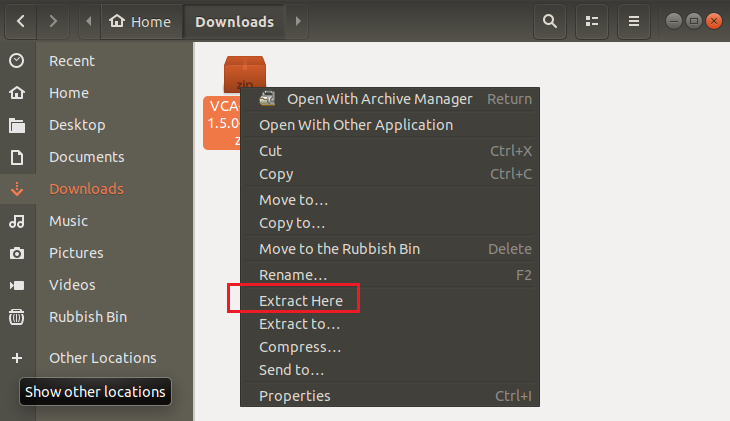Open the Recent clock icon in sidebar
Viewport: 730px width, 421px height.
pos(17,61)
